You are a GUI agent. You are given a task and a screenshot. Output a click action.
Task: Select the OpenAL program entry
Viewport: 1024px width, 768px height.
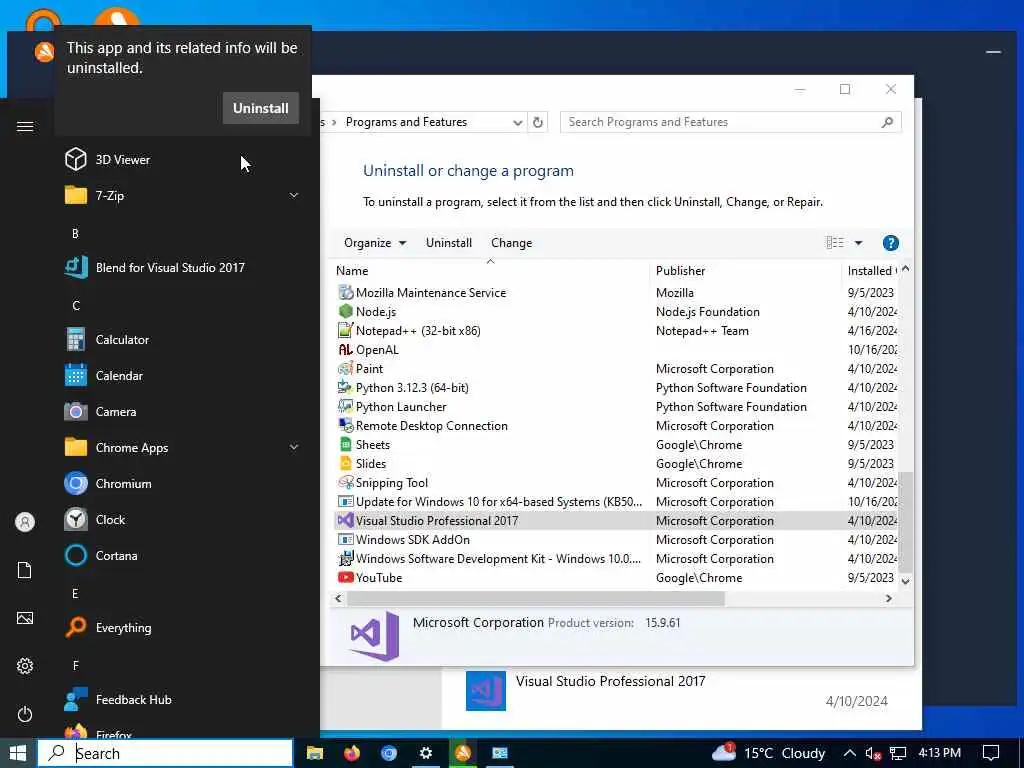pyautogui.click(x=616, y=349)
